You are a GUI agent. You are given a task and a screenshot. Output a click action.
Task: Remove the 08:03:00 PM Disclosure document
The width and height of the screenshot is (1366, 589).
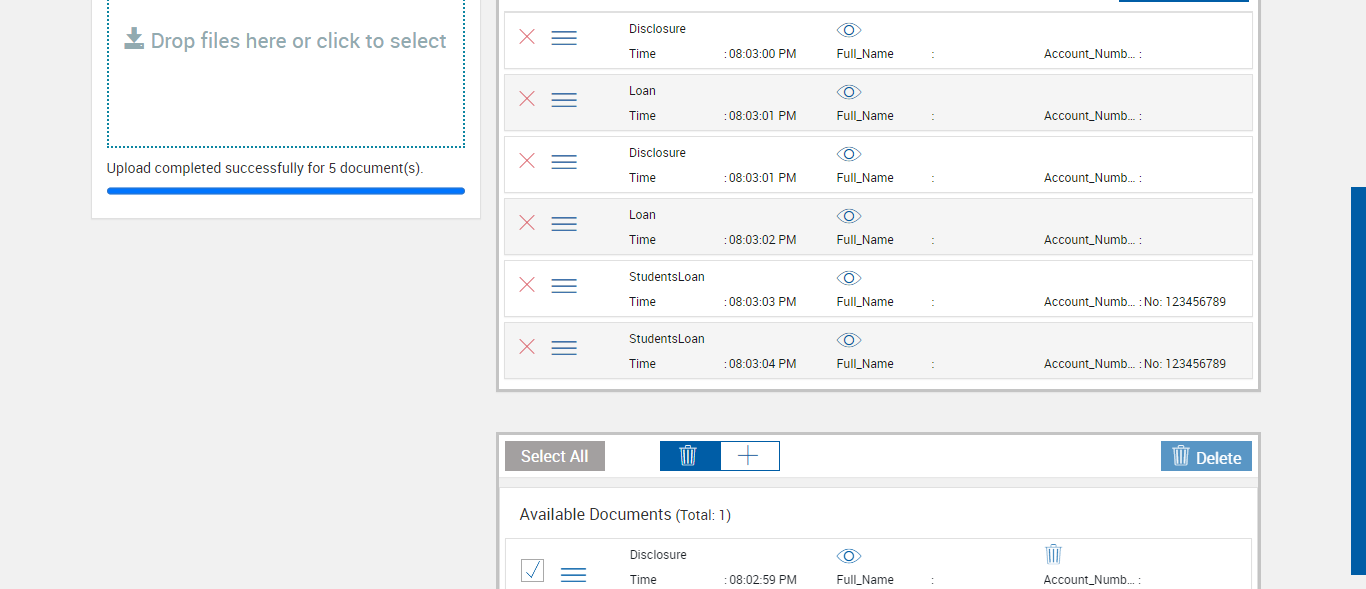coord(527,37)
